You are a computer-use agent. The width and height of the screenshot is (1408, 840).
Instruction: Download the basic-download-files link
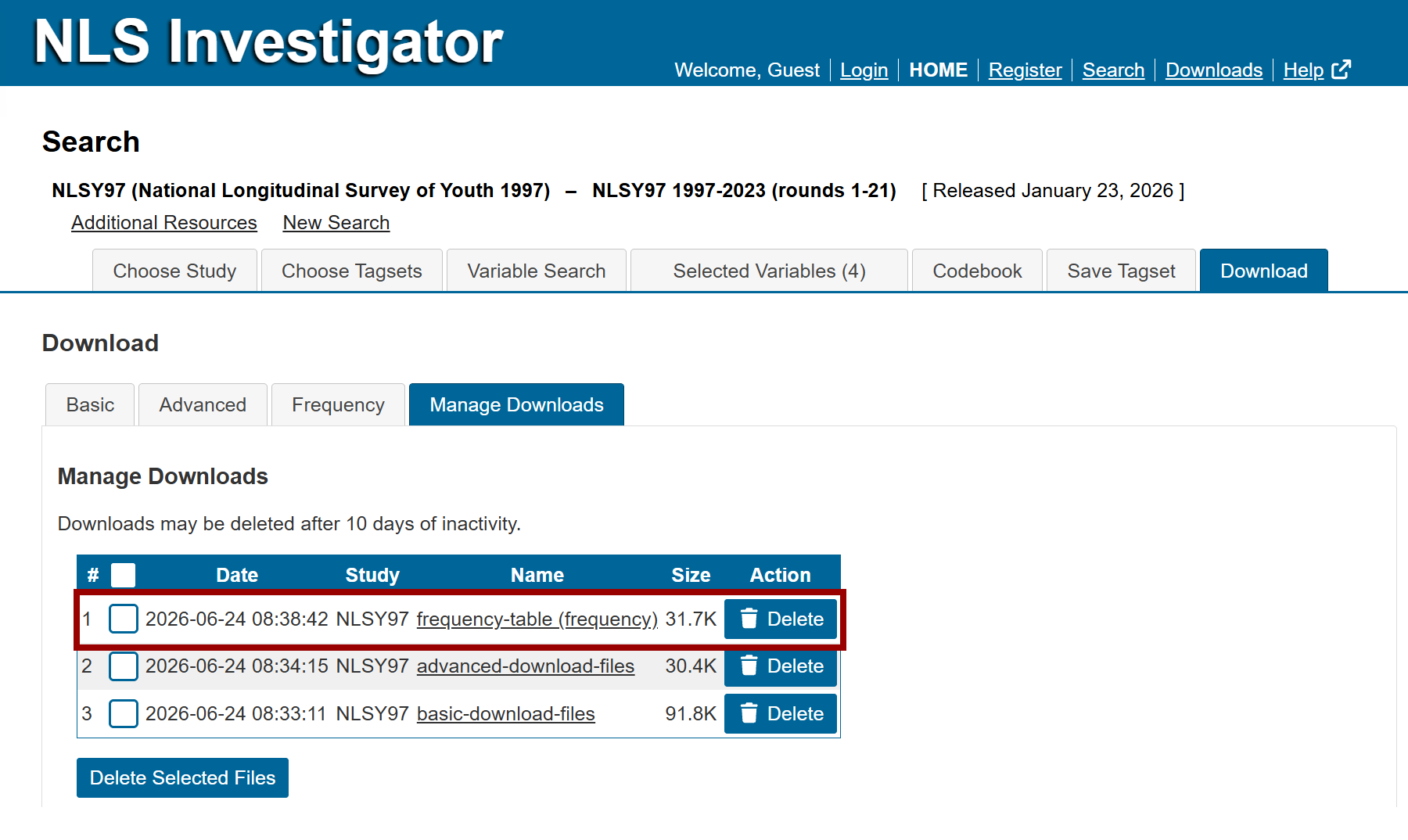click(505, 713)
